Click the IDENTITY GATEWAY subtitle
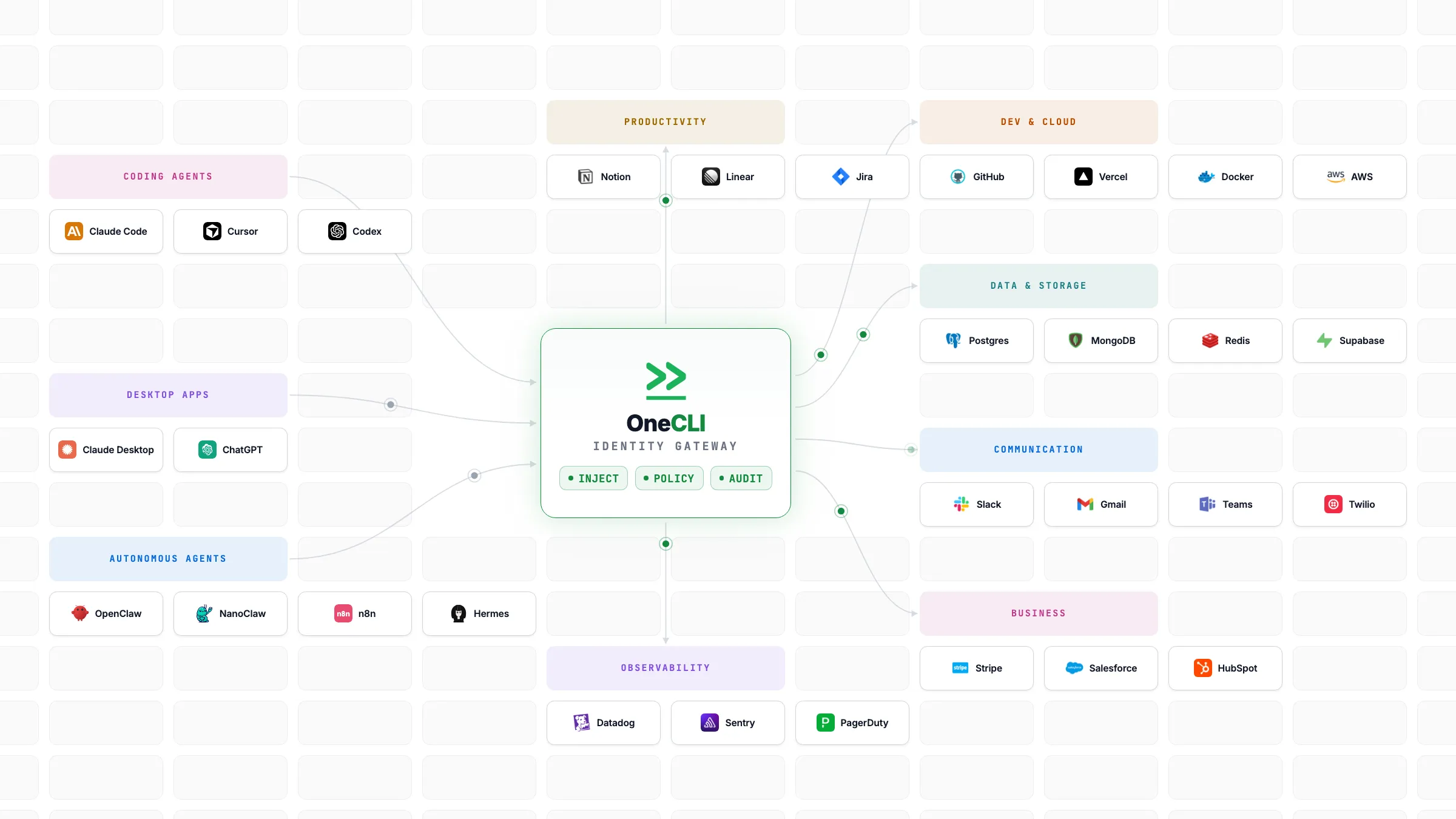 666,447
